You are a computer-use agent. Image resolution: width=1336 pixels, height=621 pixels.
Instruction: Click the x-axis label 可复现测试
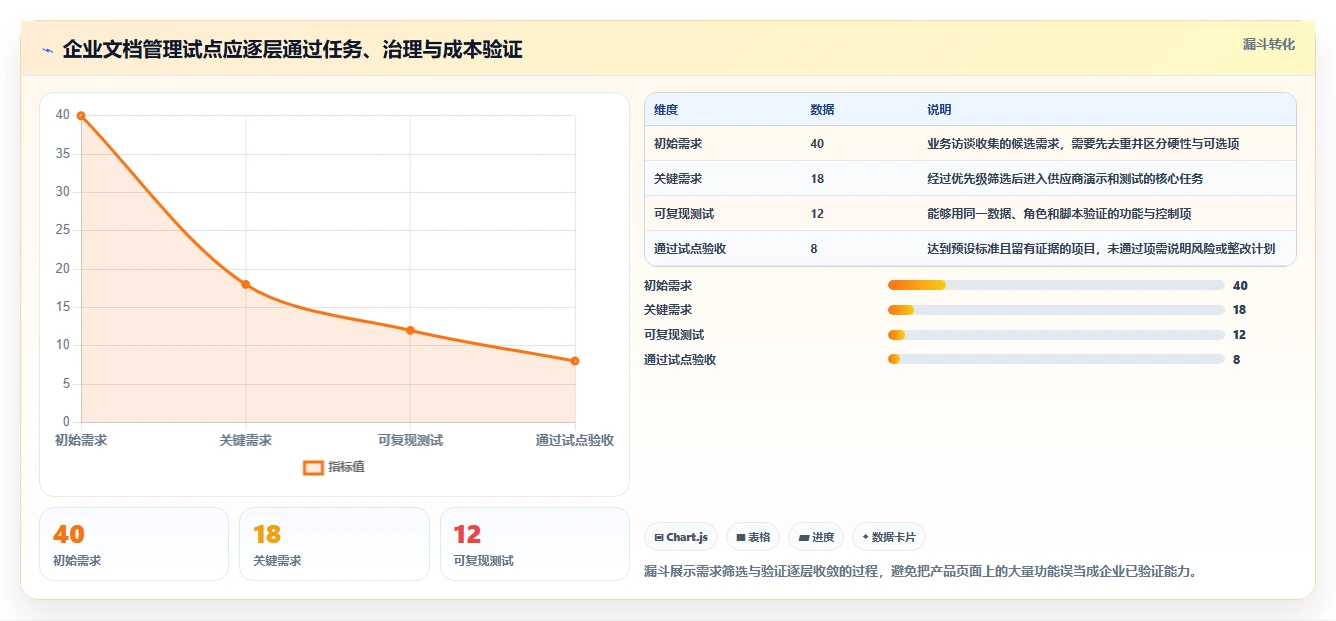(410, 440)
